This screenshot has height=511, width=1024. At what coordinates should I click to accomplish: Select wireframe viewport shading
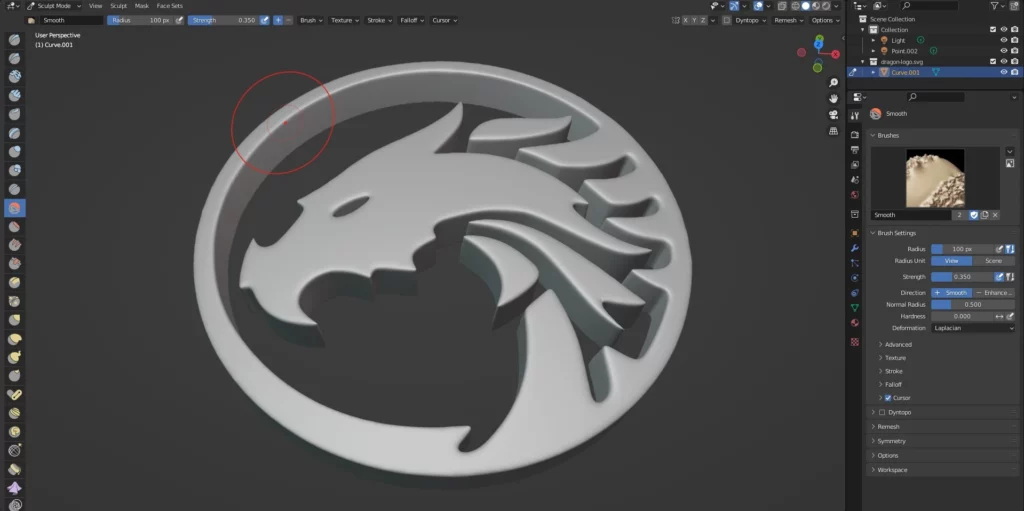tap(795, 6)
